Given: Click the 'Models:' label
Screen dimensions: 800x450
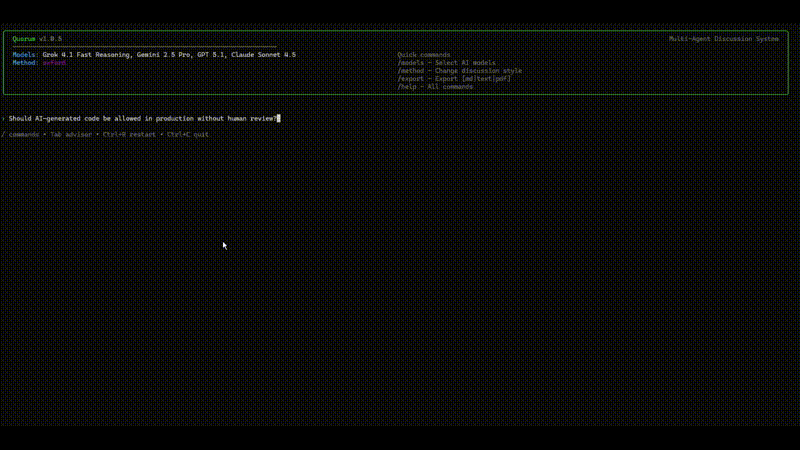Looking at the screenshot, I should (26, 55).
